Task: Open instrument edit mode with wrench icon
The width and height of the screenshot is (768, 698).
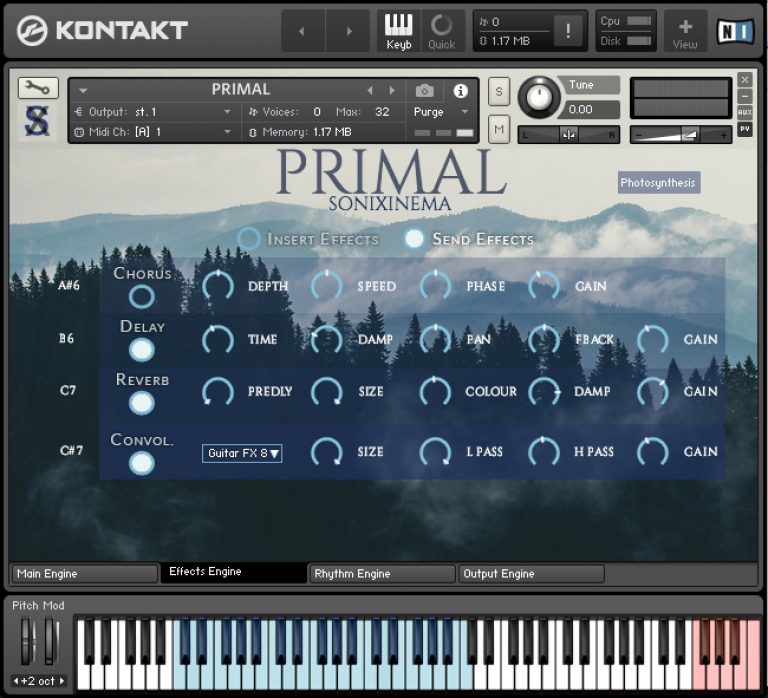Action: [38, 88]
